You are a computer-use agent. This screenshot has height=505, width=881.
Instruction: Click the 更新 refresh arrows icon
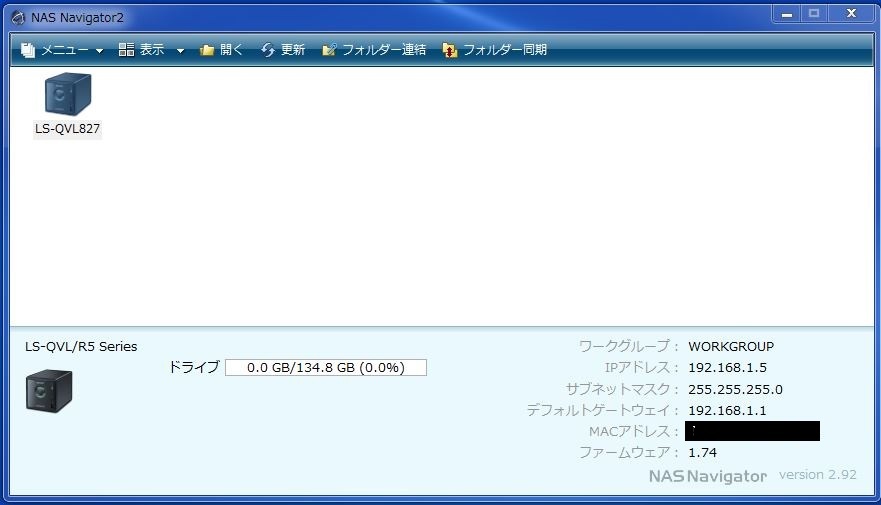267,50
